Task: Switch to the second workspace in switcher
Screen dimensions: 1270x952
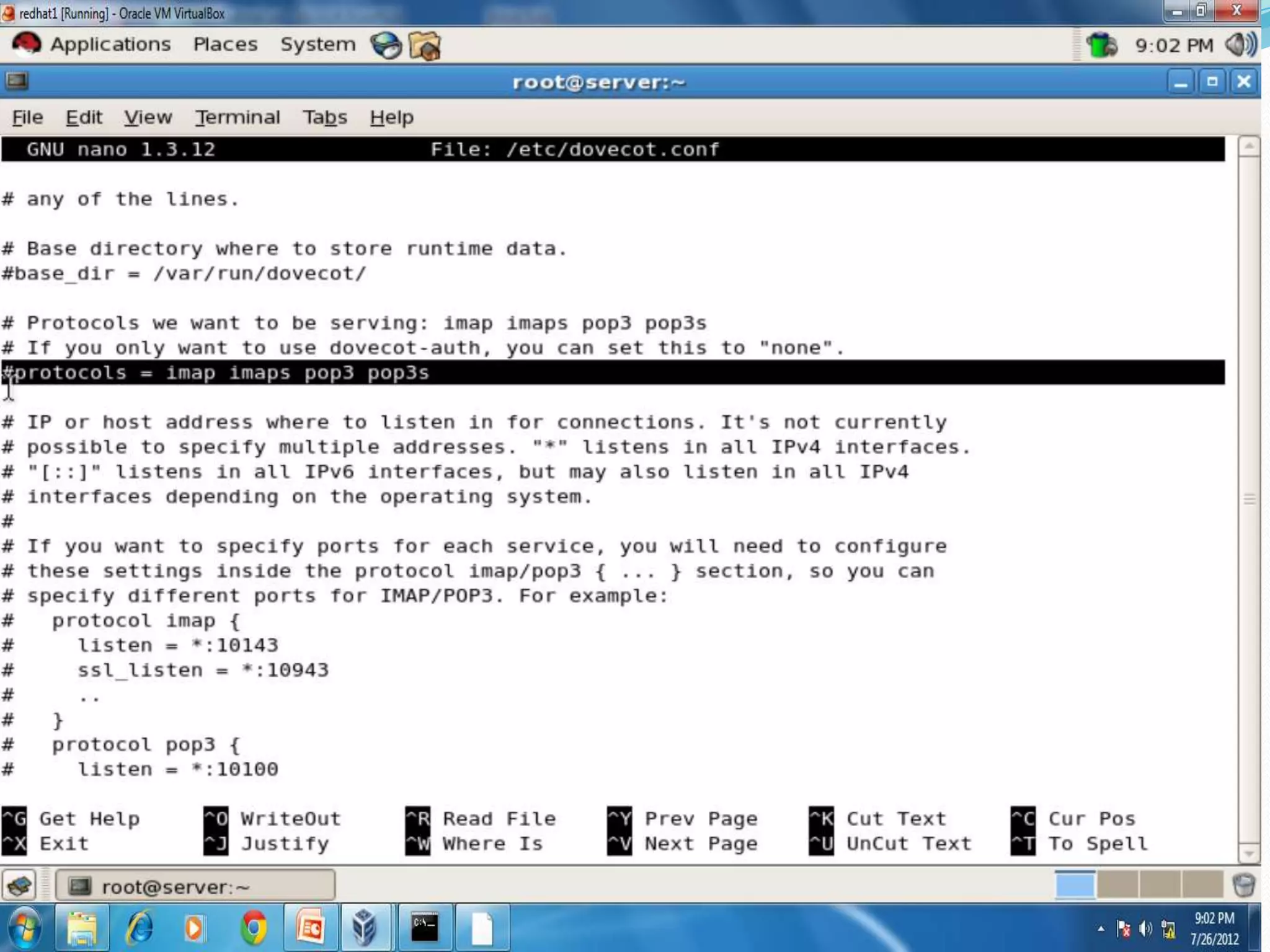Action: (x=1117, y=885)
